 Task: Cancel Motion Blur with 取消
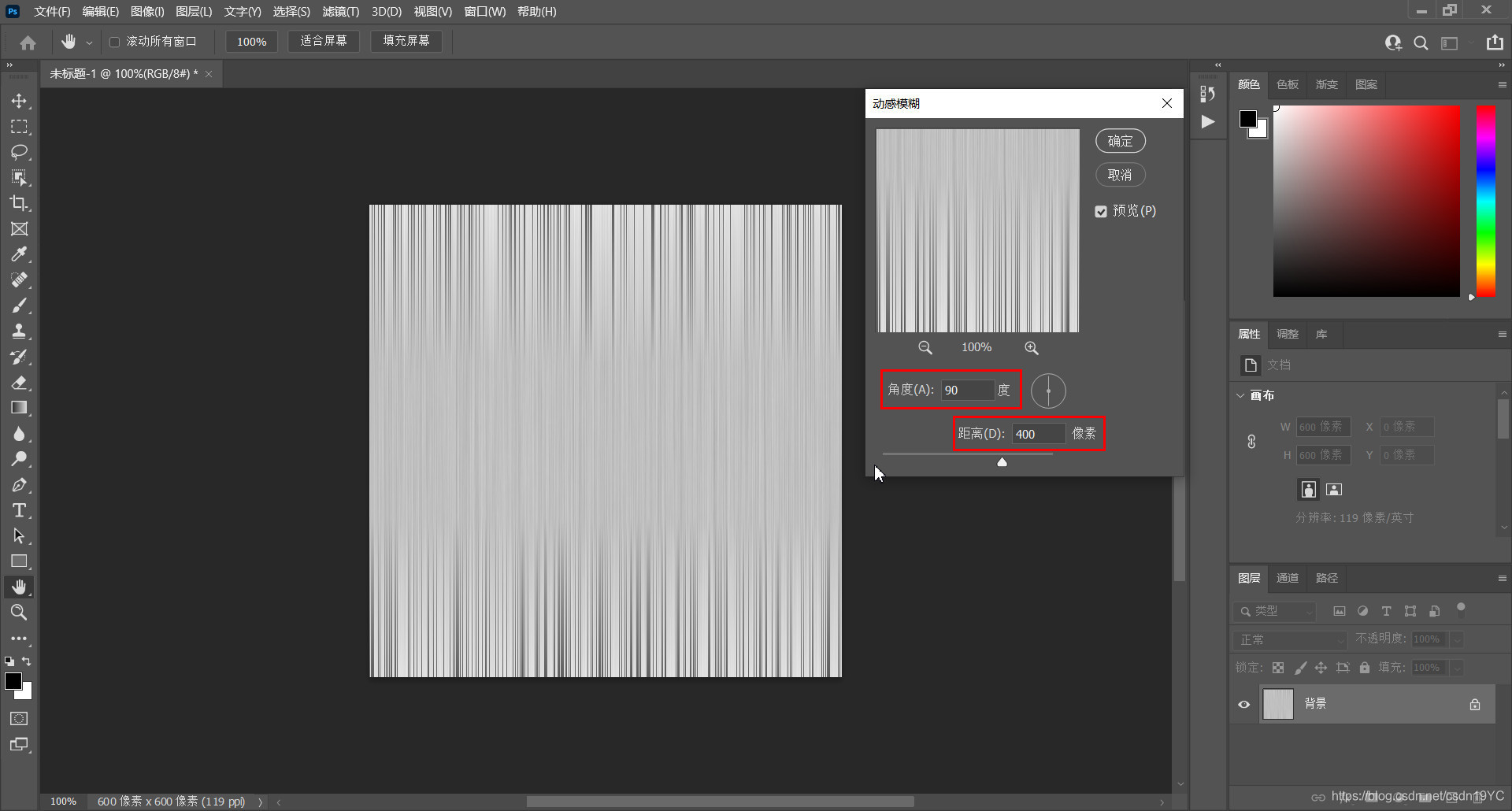pyautogui.click(x=1120, y=175)
